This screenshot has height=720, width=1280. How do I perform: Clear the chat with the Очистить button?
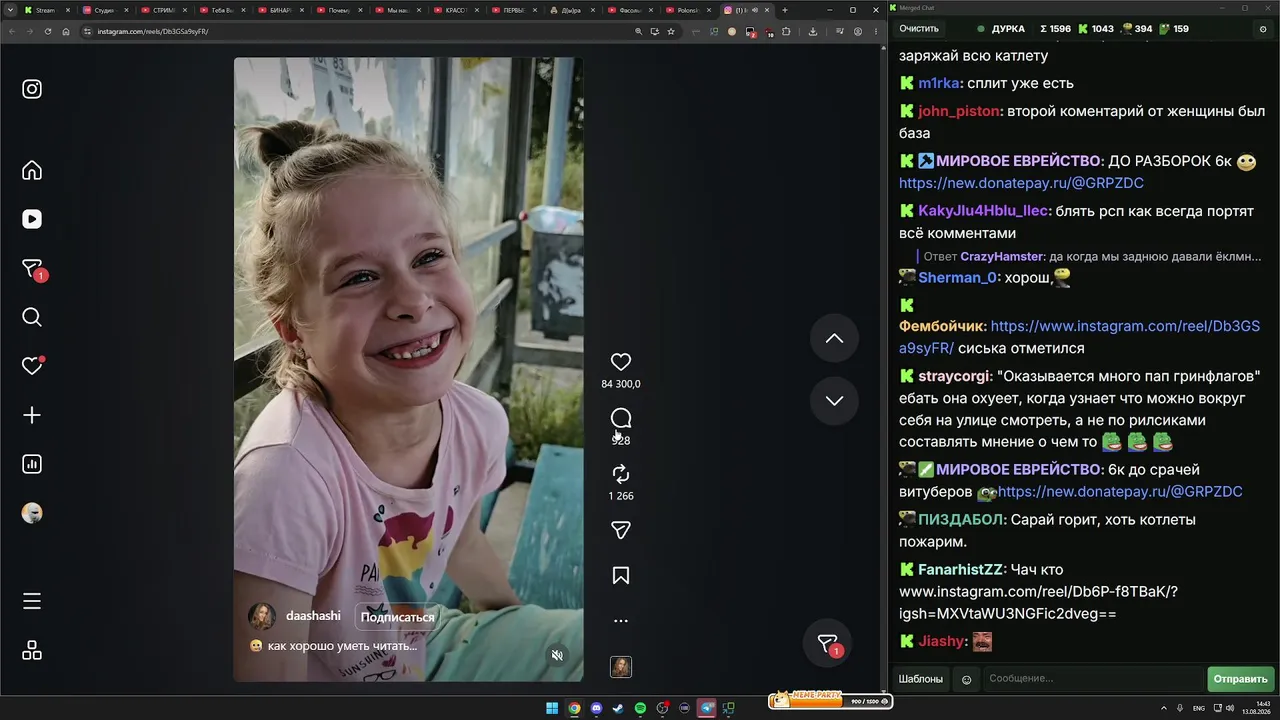pyautogui.click(x=919, y=29)
